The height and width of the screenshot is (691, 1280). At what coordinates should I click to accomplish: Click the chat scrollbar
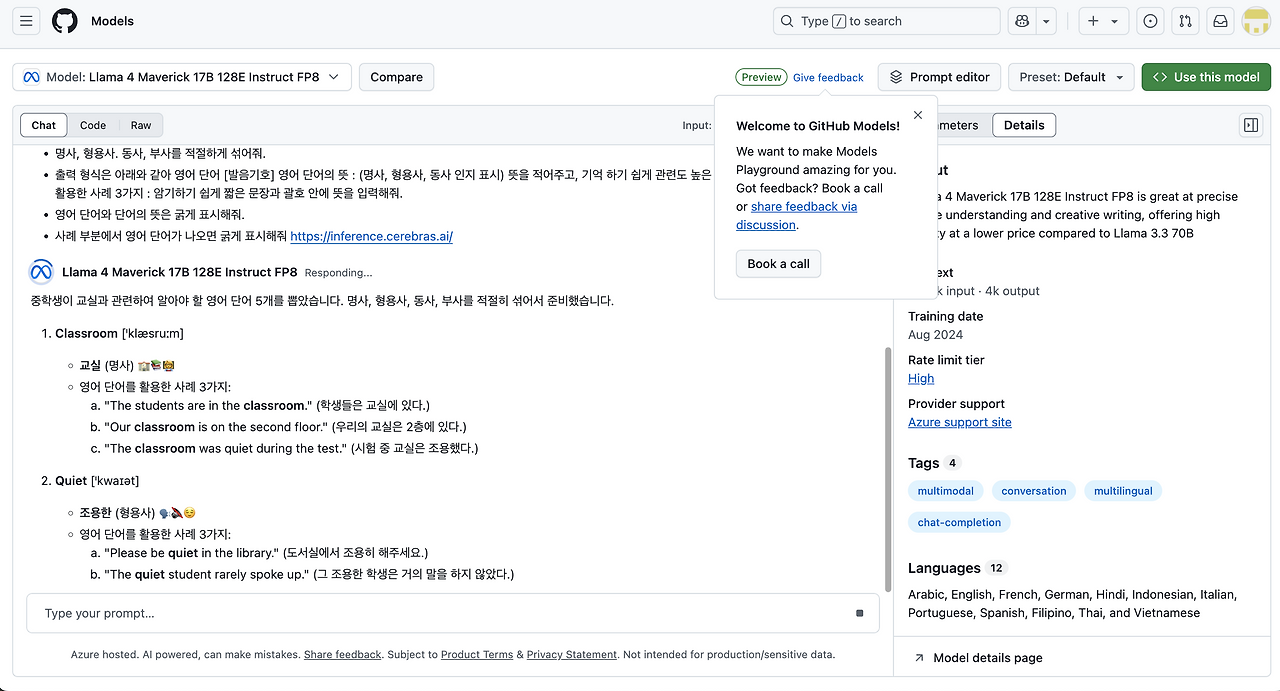(x=888, y=468)
